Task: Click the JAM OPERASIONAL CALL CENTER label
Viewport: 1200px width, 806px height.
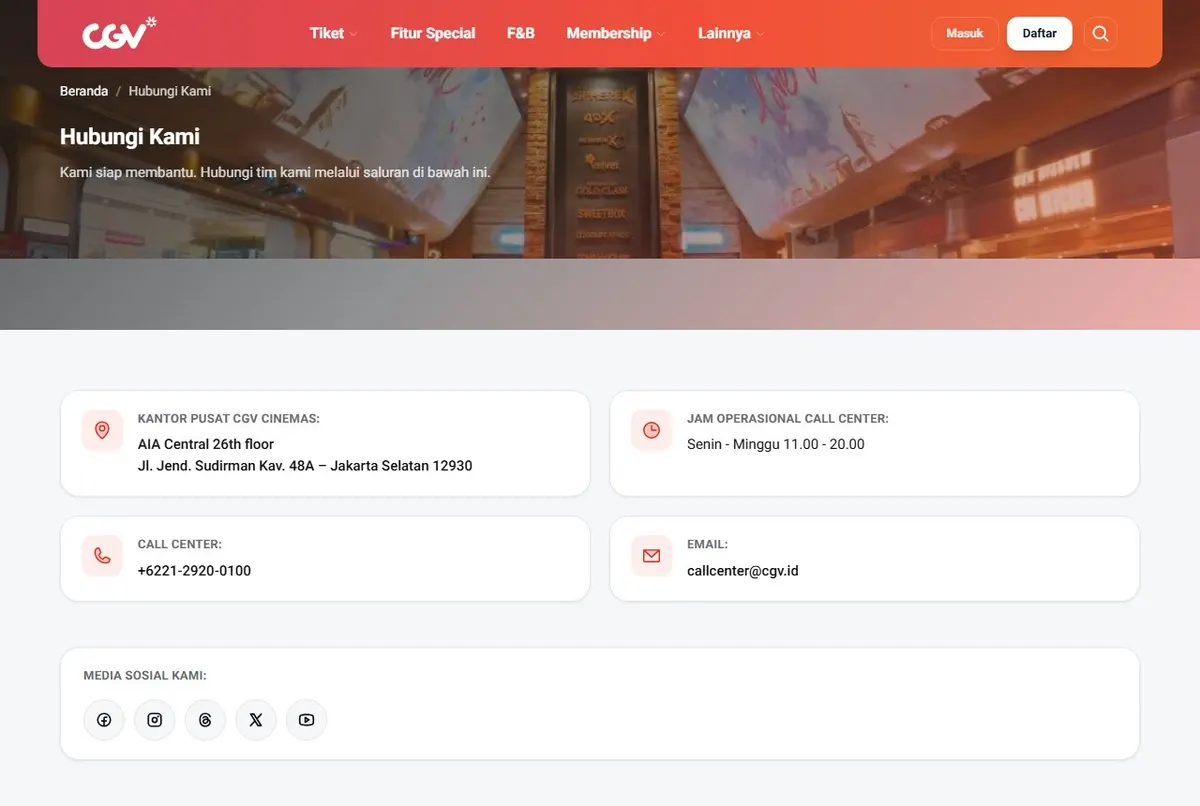Action: (x=788, y=419)
